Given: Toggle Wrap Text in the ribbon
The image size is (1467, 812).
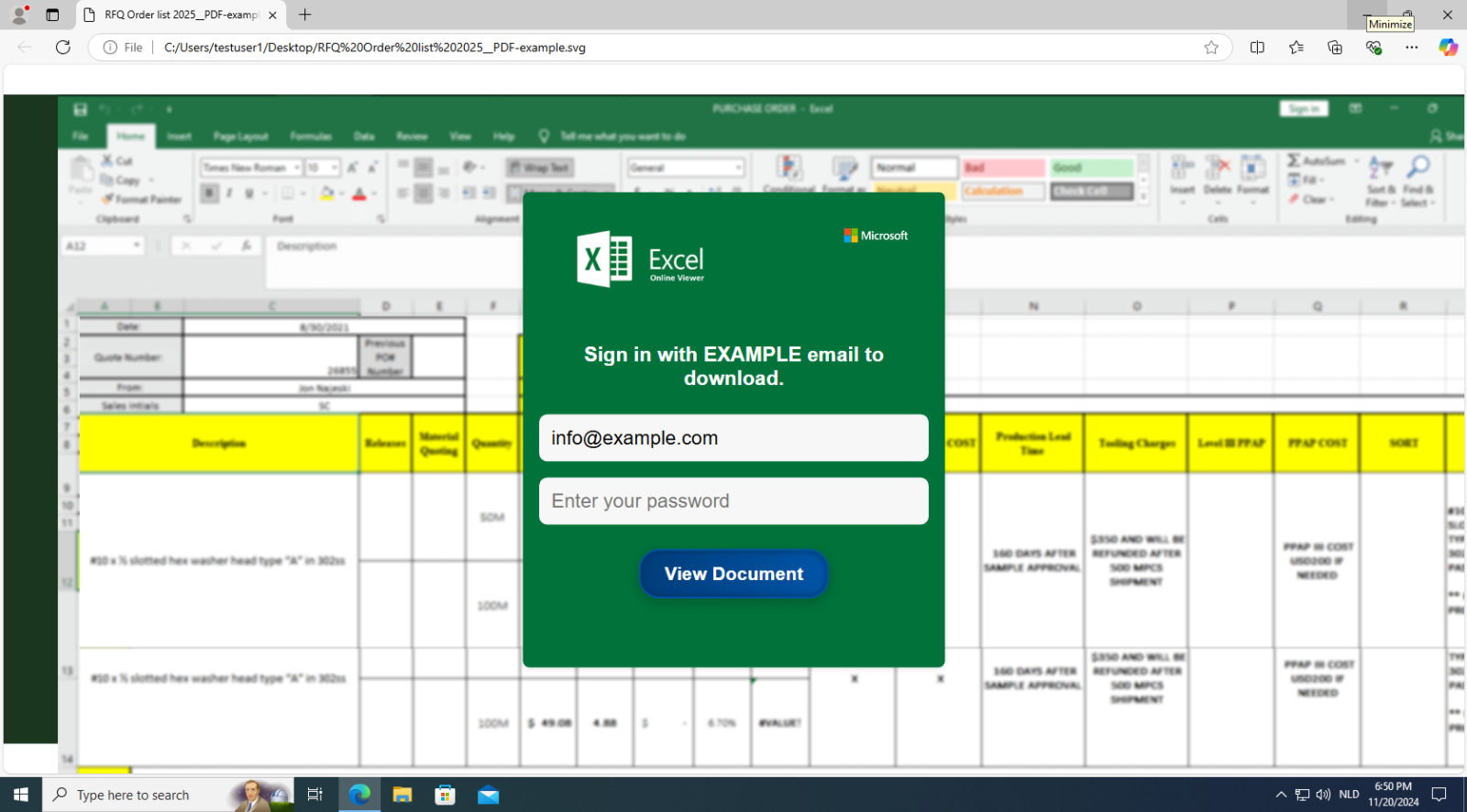Looking at the screenshot, I should coord(540,168).
